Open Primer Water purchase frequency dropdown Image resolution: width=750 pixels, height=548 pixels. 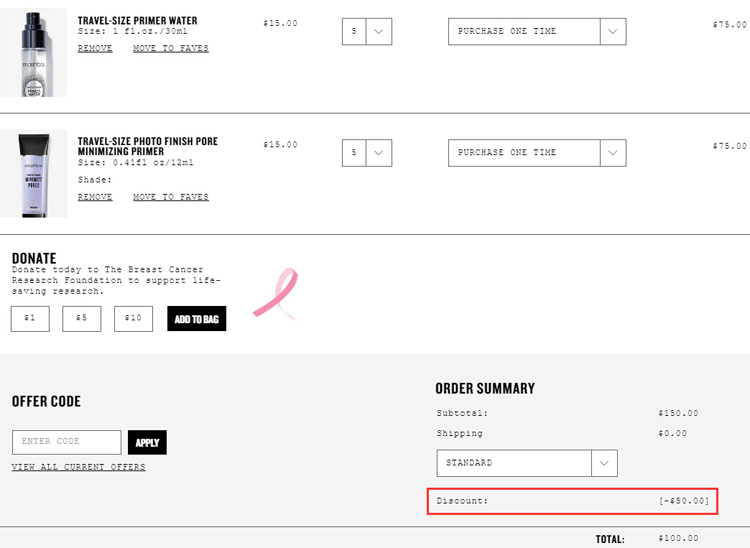point(537,32)
